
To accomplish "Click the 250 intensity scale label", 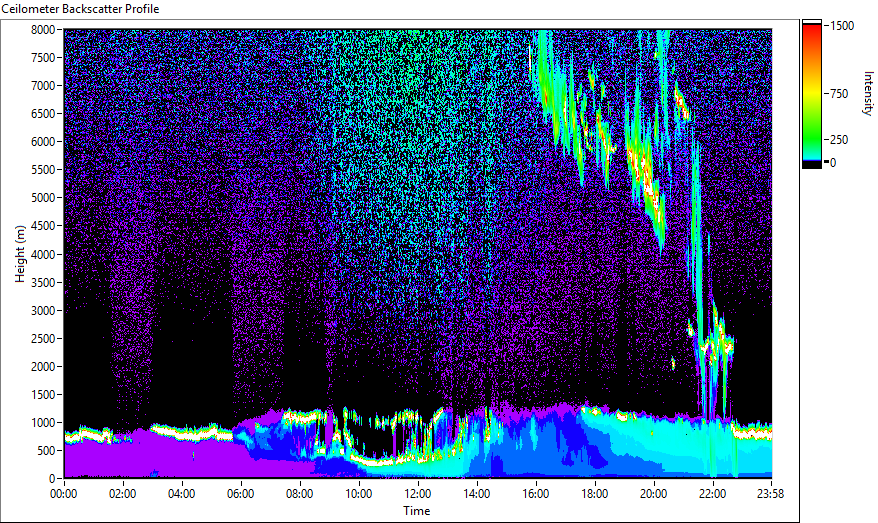I will [839, 140].
